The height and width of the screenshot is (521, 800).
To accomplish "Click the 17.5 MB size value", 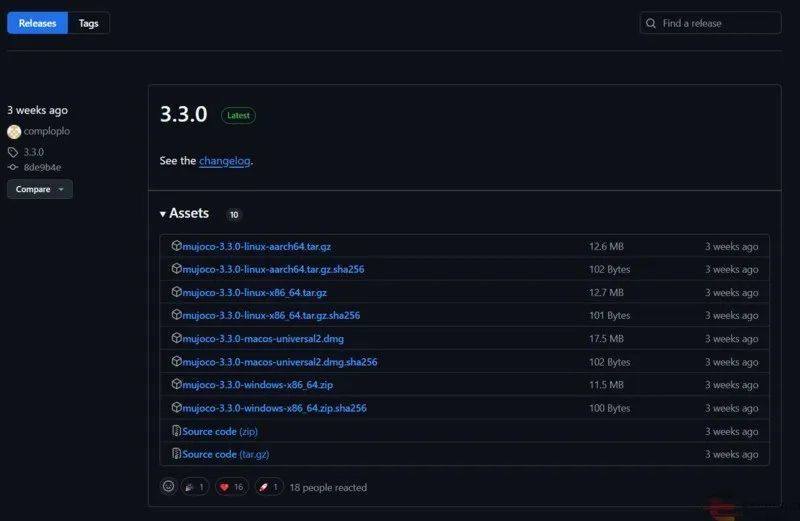I will [x=607, y=339].
